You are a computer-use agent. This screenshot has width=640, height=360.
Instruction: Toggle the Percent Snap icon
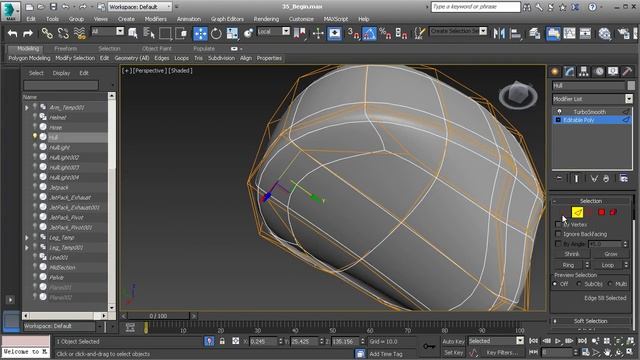tap(385, 33)
